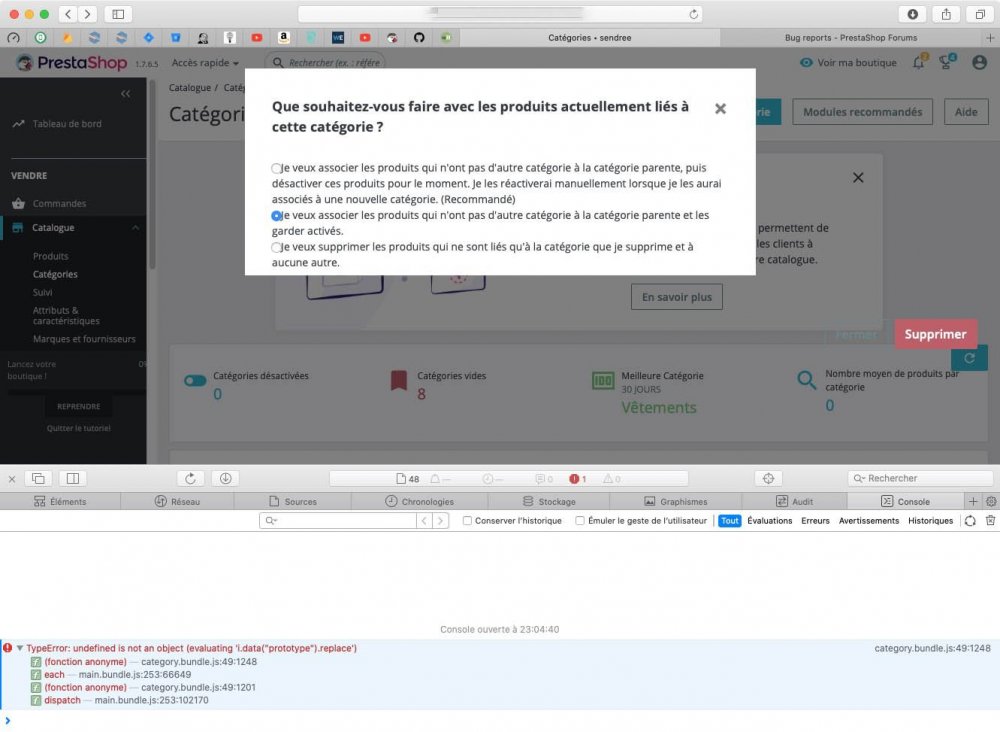
Task: Select option to keep products activated
Action: pyautogui.click(x=276, y=216)
